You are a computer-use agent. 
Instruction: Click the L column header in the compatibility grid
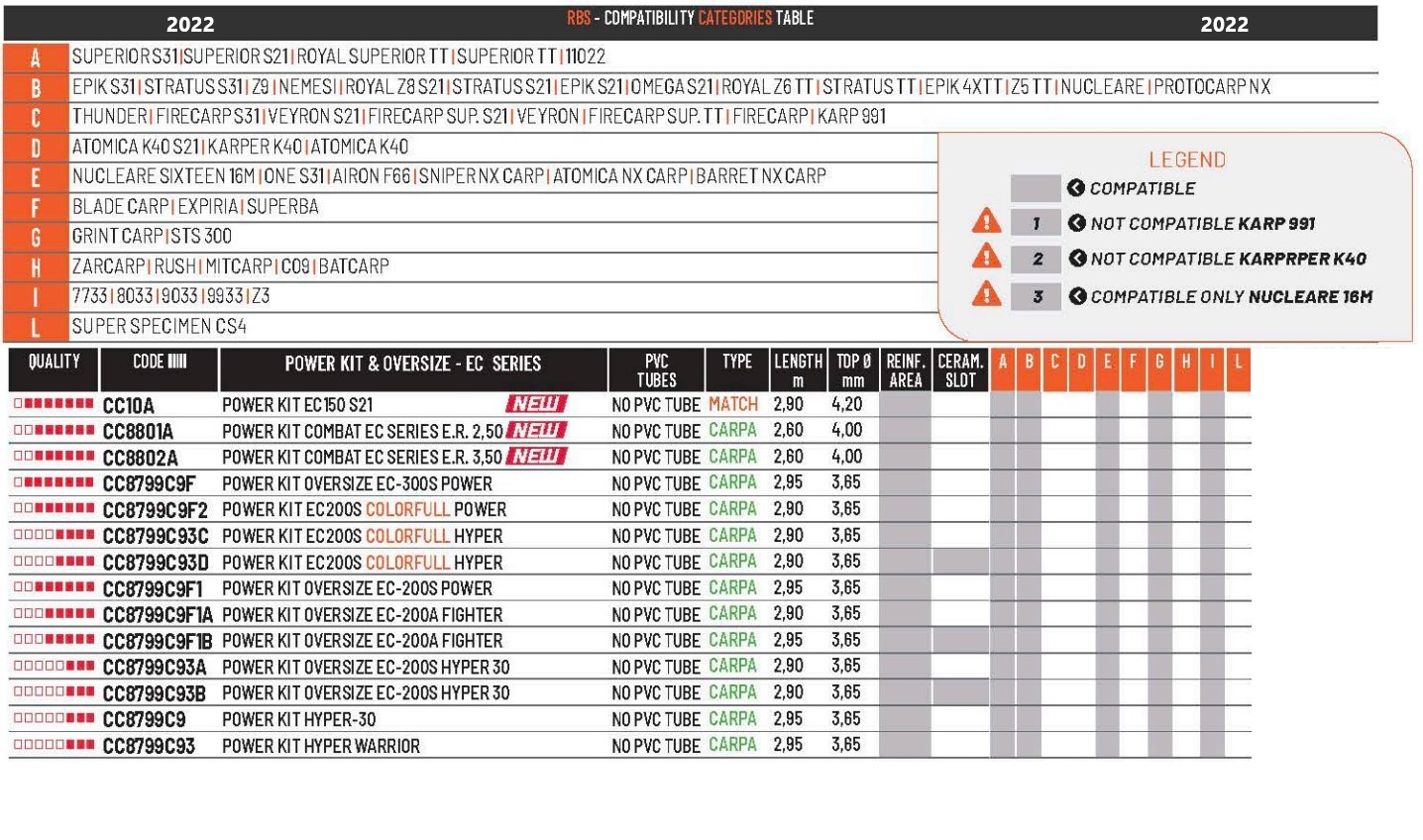pos(1238,368)
